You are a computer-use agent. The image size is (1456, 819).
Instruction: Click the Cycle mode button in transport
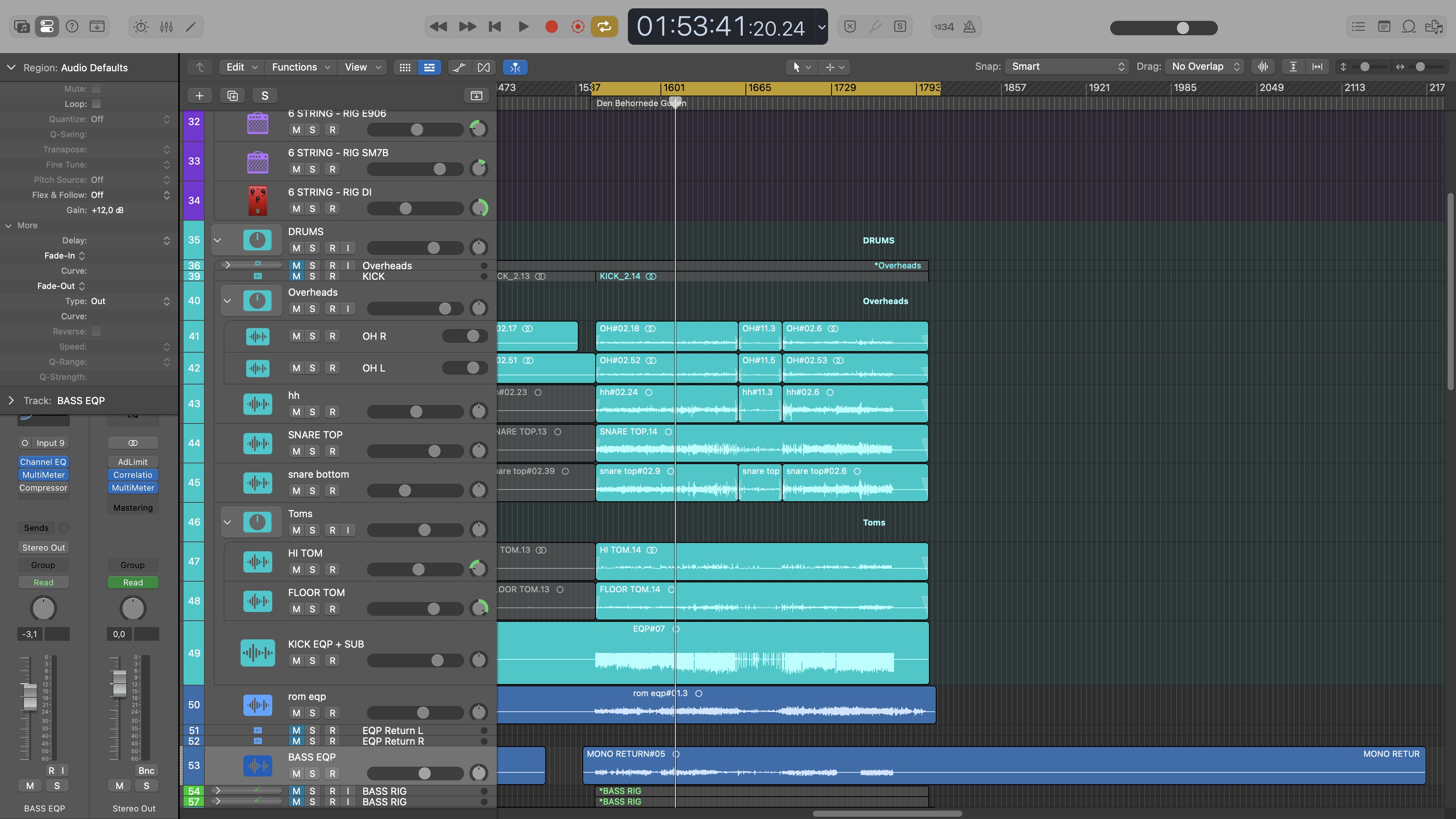click(x=604, y=27)
